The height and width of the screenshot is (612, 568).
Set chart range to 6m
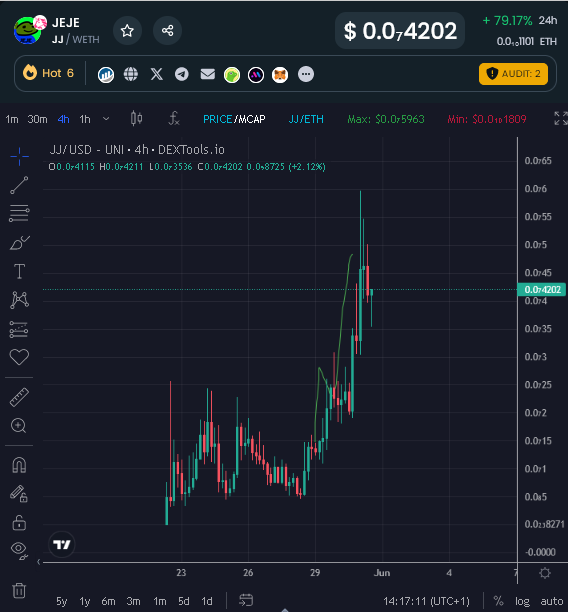(109, 601)
